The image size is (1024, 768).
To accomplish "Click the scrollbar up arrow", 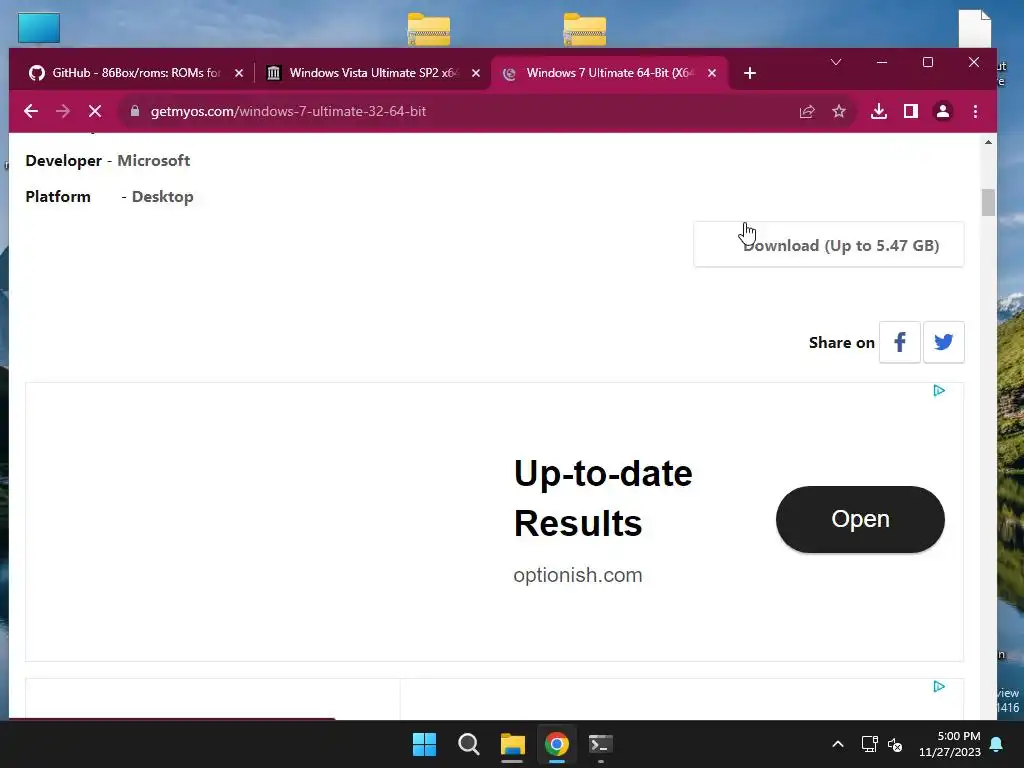I will (988, 142).
